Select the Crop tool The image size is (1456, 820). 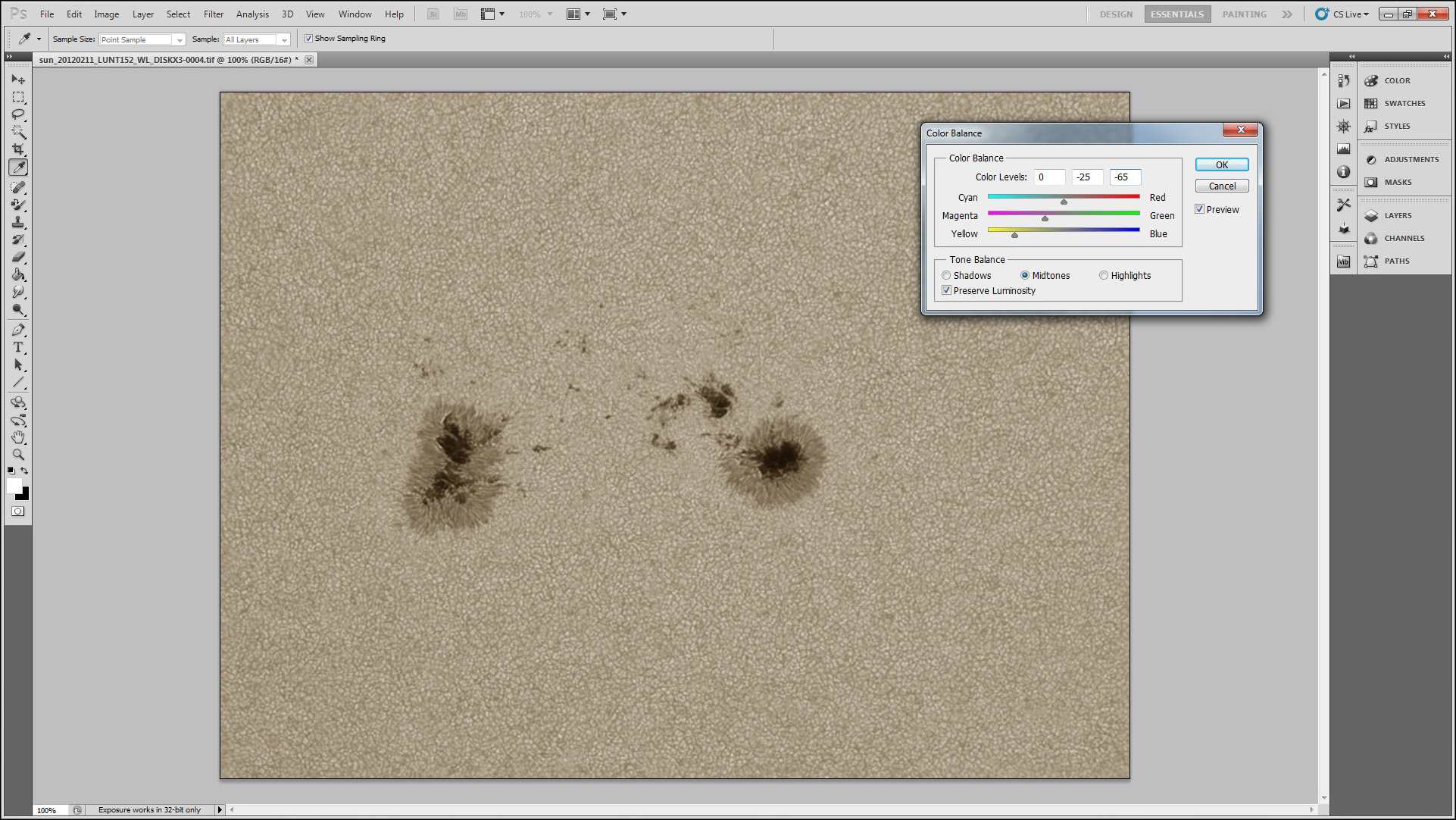[18, 149]
